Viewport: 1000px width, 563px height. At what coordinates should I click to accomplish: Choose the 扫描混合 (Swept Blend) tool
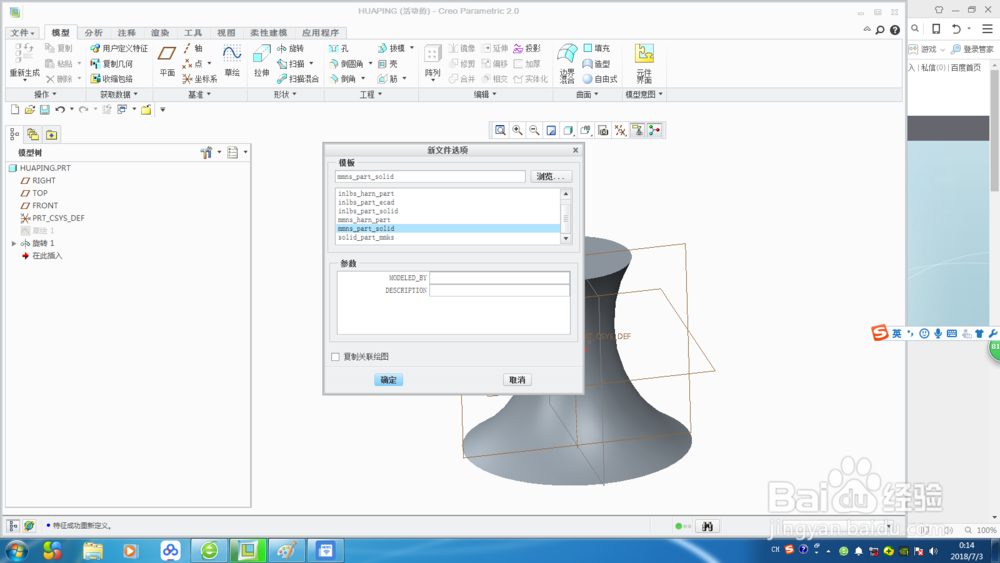tap(298, 79)
